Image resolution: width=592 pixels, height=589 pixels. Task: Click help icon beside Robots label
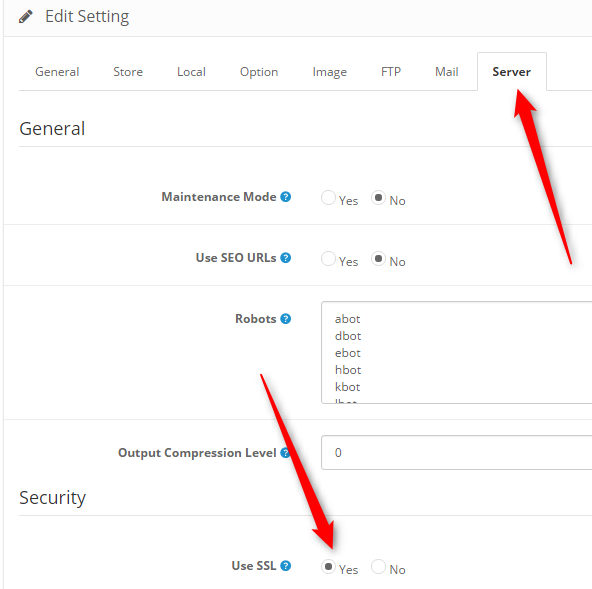pos(286,319)
